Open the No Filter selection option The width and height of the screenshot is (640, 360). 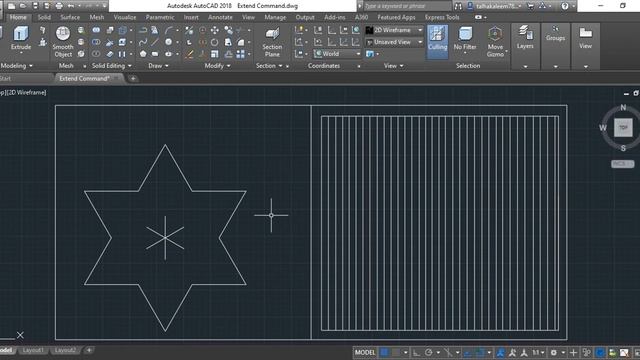pyautogui.click(x=465, y=39)
